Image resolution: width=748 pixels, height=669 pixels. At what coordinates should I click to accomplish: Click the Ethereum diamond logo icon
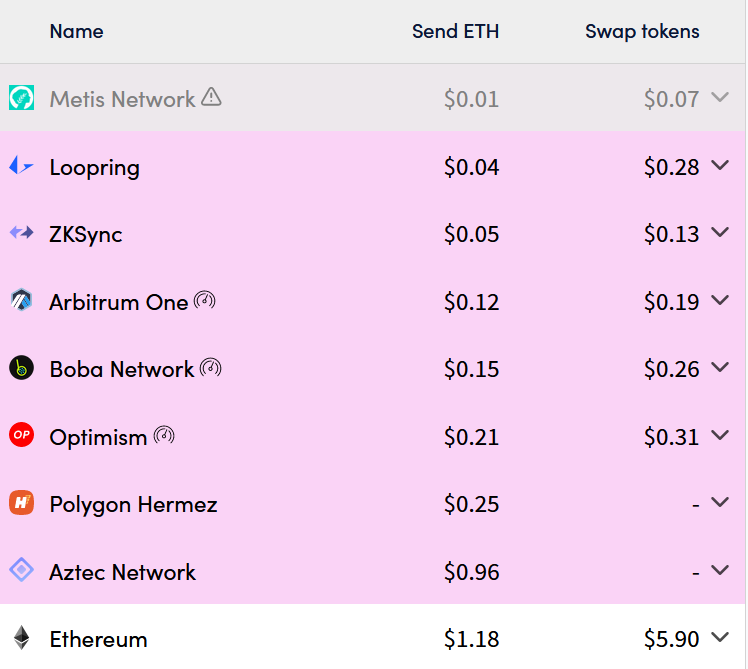click(21, 638)
